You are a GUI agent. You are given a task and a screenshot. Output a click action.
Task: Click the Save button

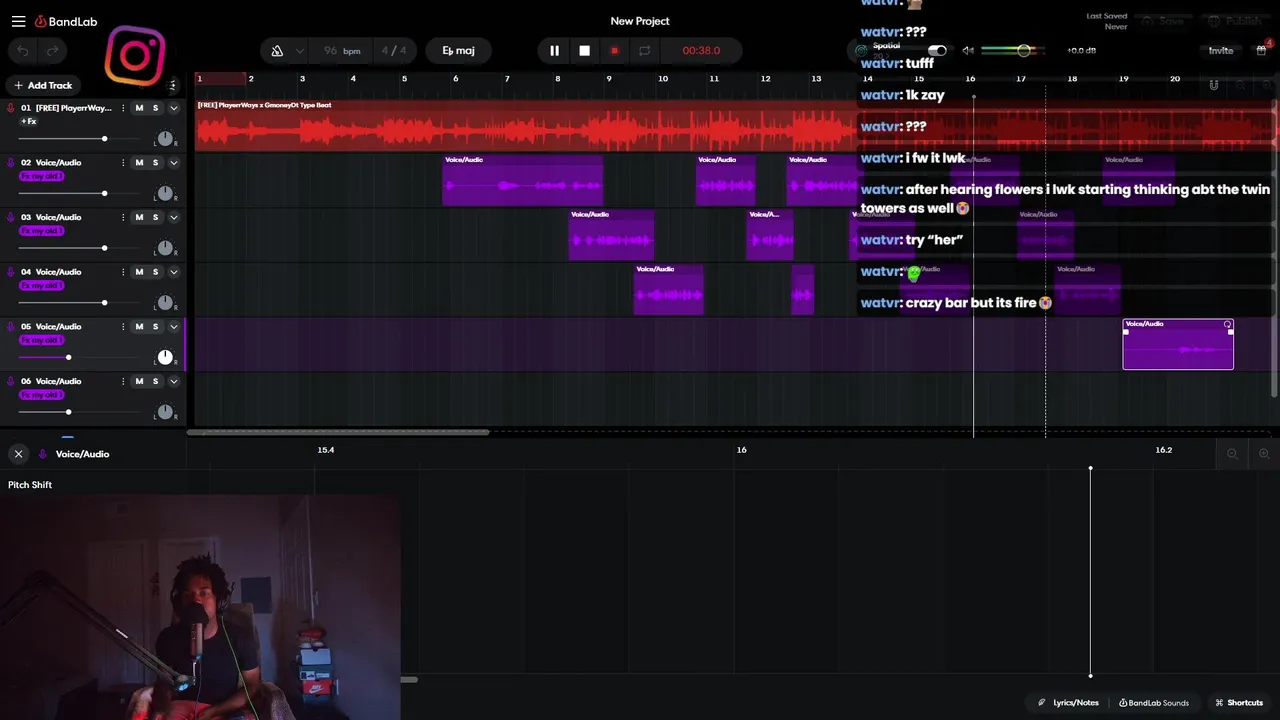1163,21
